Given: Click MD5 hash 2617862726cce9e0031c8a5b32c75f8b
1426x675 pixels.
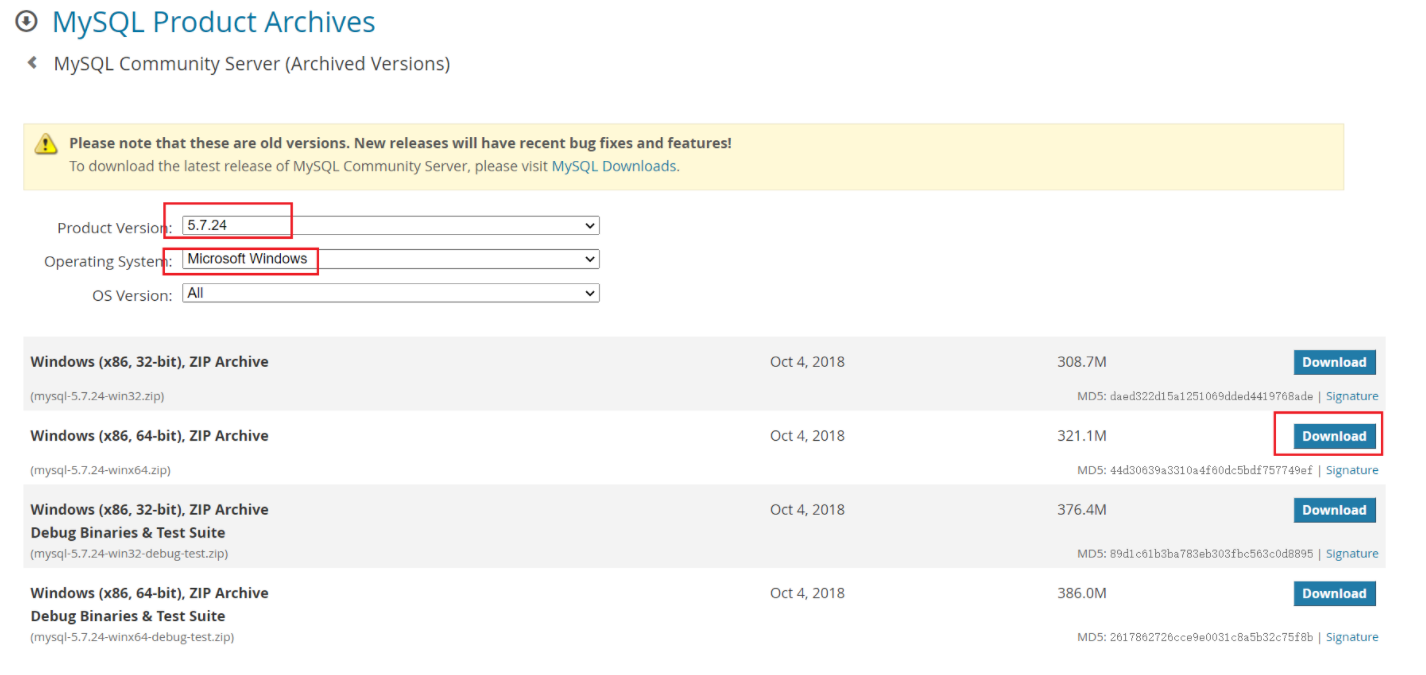Looking at the screenshot, I should (x=1211, y=637).
